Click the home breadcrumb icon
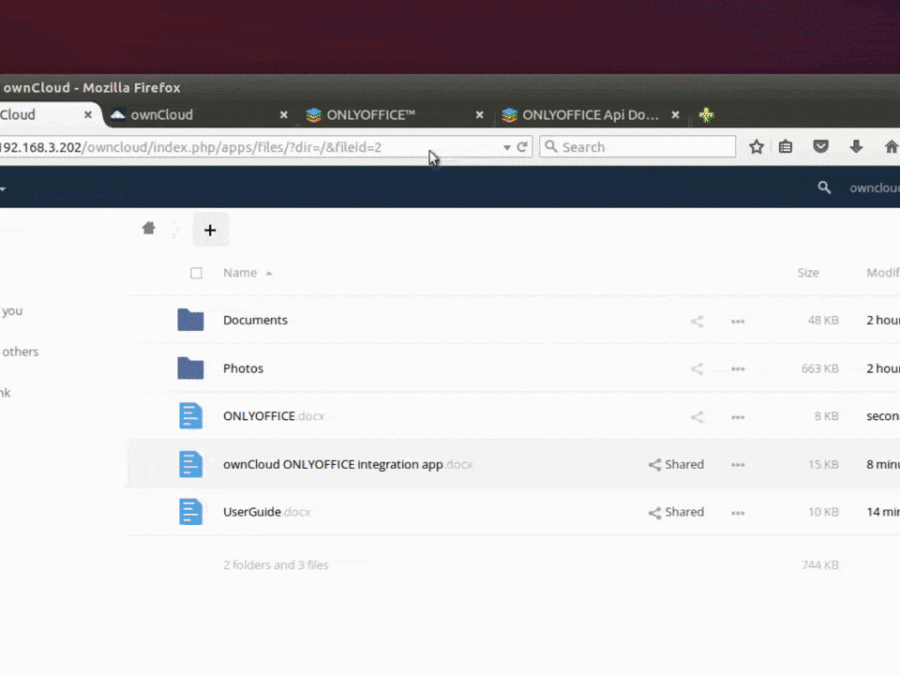The image size is (900, 675). tap(149, 228)
